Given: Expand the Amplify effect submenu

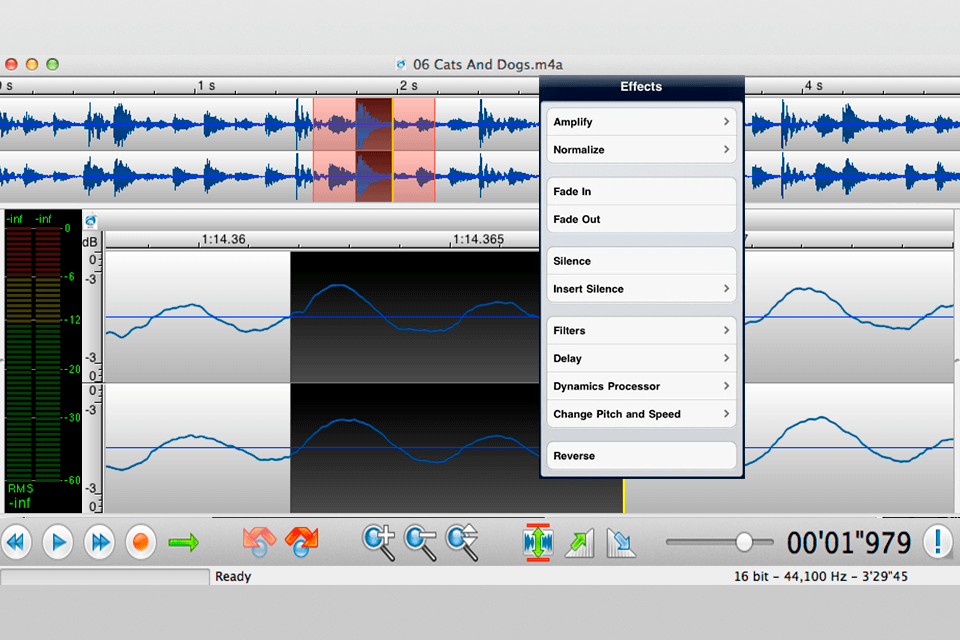Looking at the screenshot, I should coord(641,122).
